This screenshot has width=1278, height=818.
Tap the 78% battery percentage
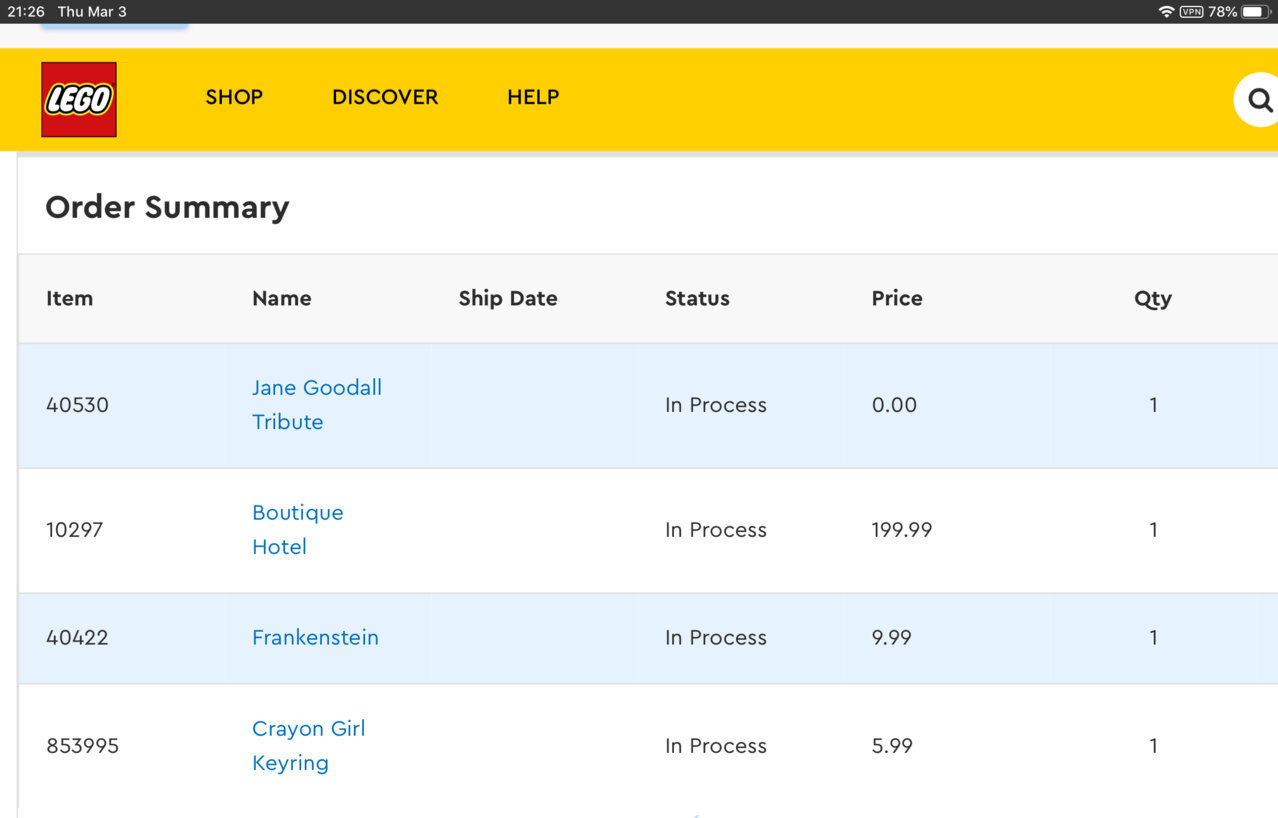pos(1222,12)
